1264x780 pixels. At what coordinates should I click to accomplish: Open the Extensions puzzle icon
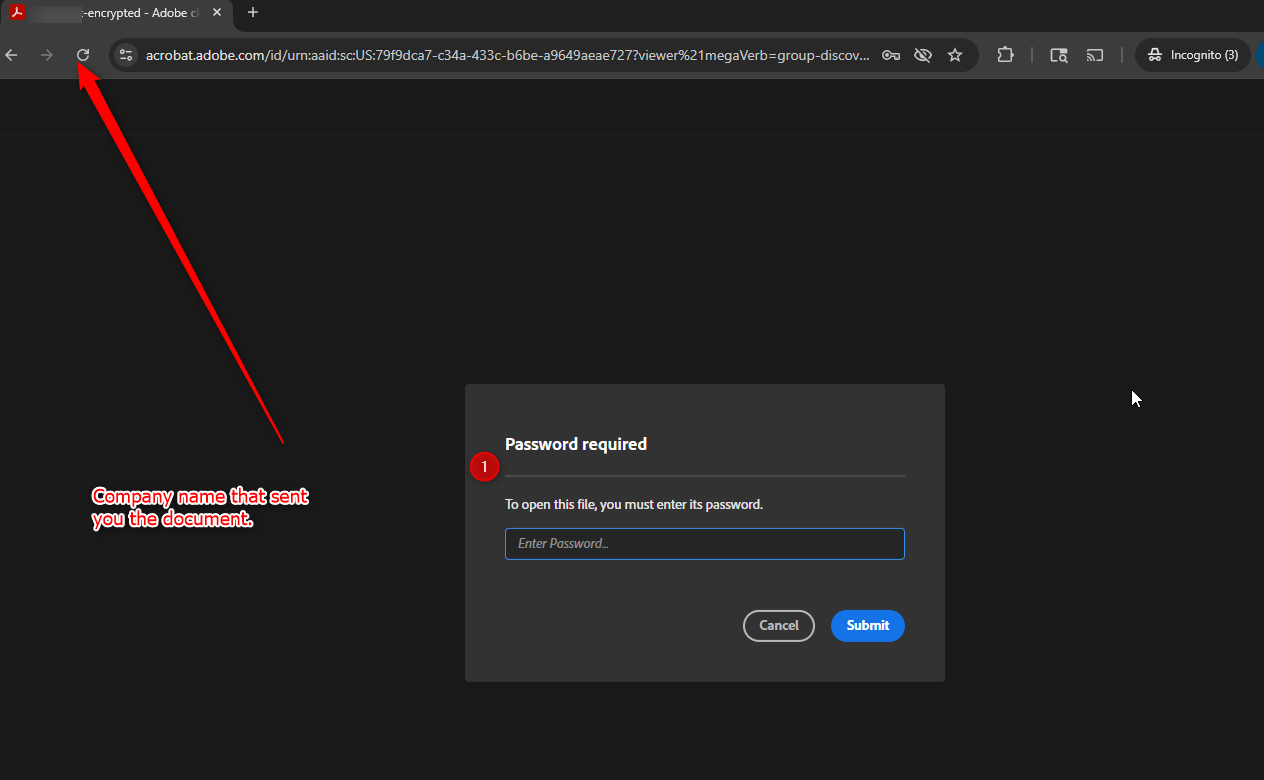coord(1006,55)
